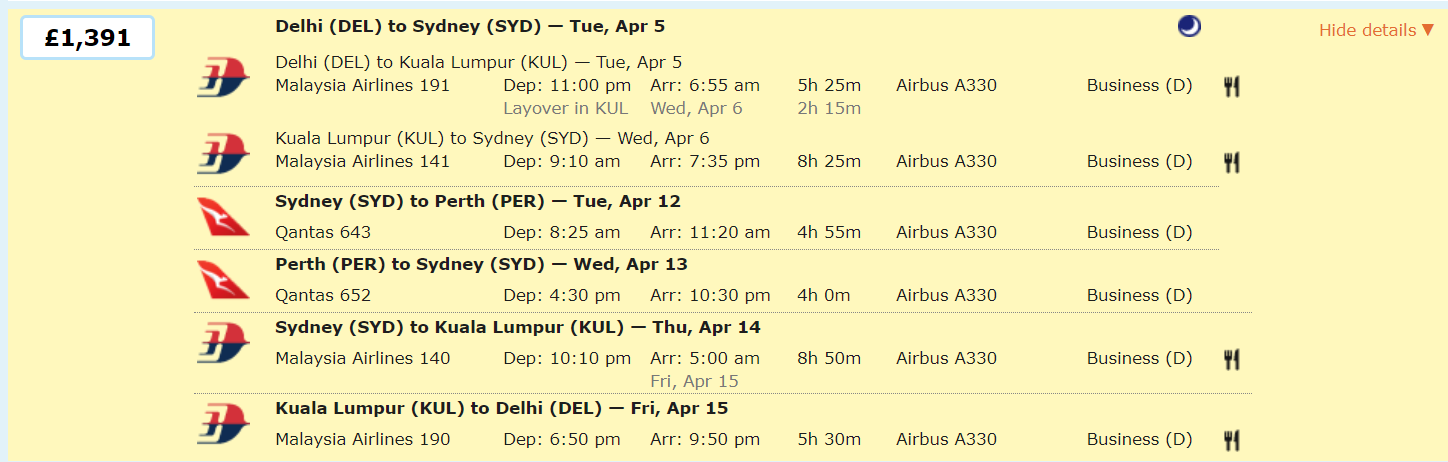This screenshot has width=1448, height=462.
Task: Click Qantas logo for Perth to Sydney
Action: [223, 279]
